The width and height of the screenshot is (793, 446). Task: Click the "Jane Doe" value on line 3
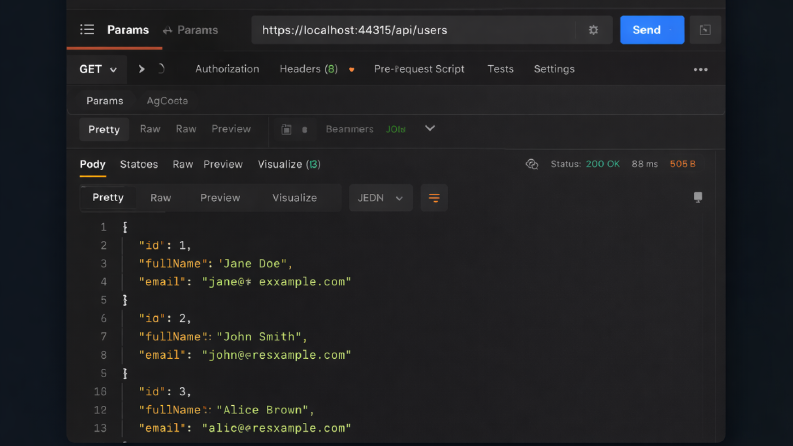coord(252,263)
